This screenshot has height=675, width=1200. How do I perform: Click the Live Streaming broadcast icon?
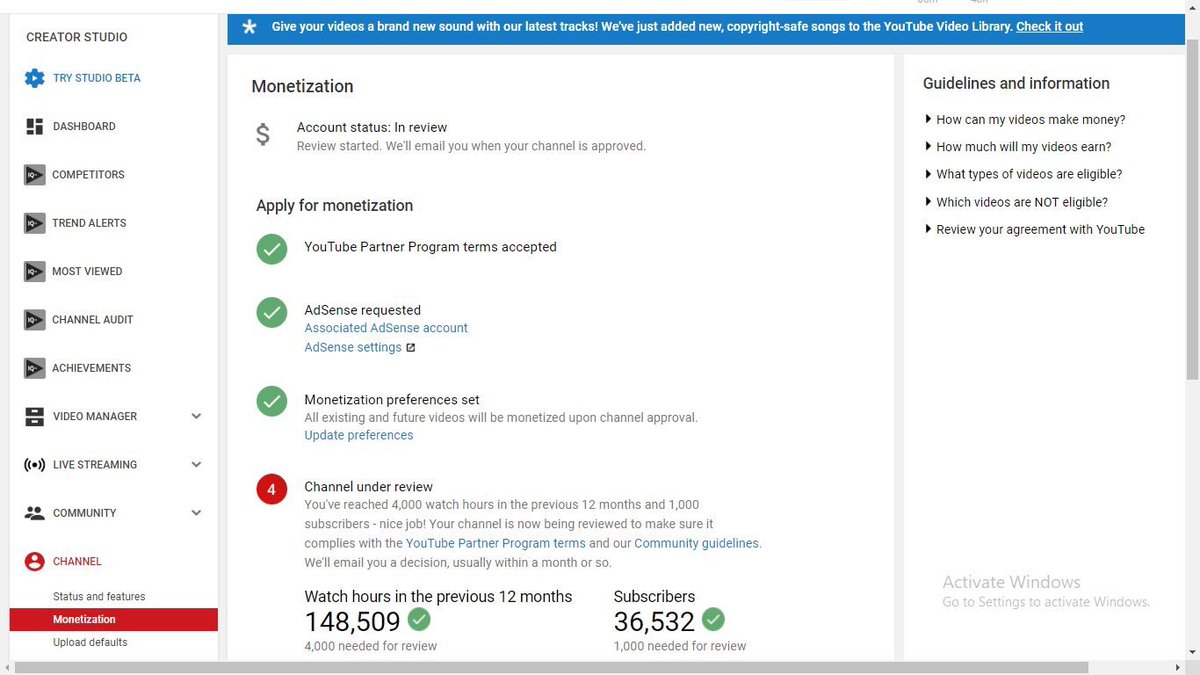[35, 465]
